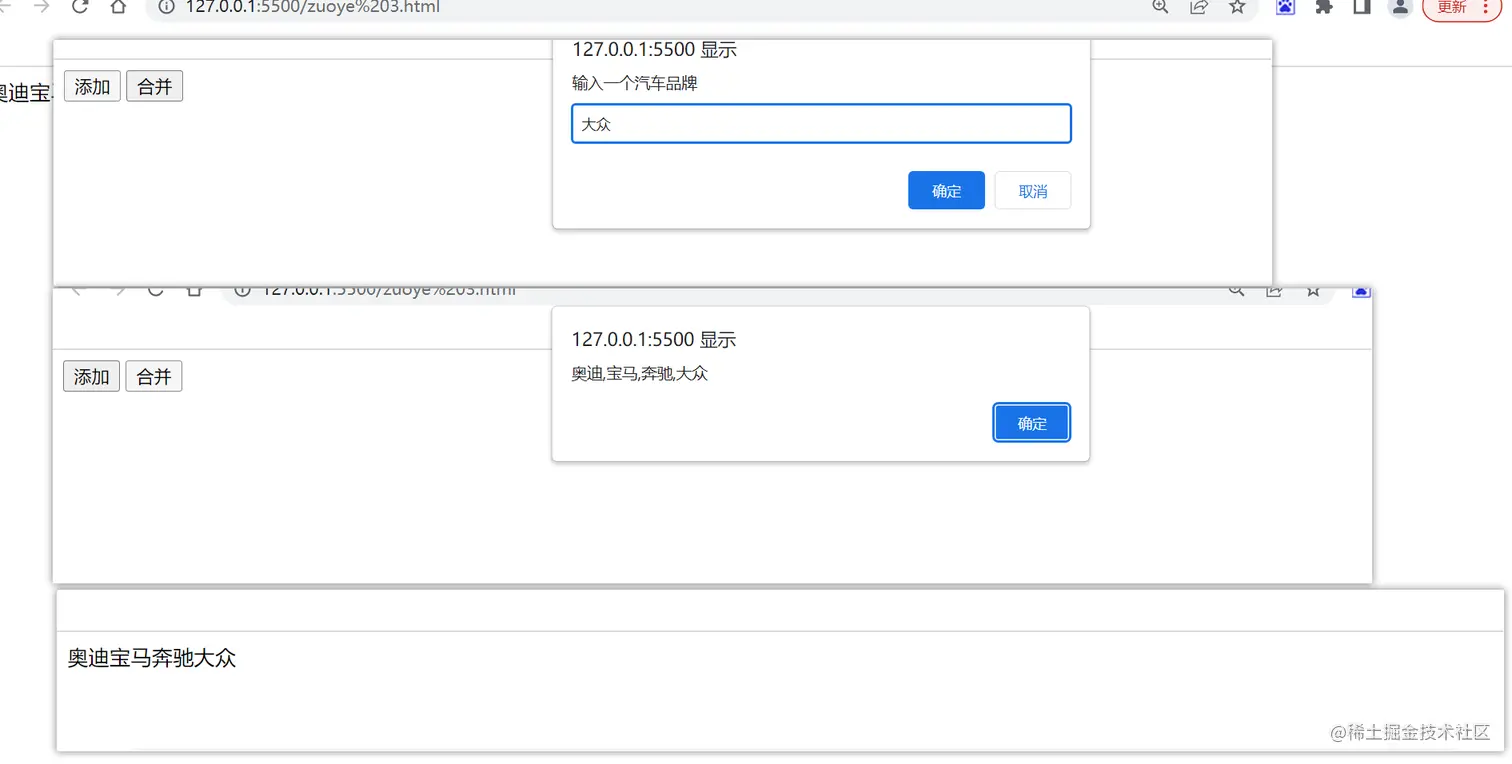Confirm the car brand prompt with 确定
The image size is (1512, 764).
coord(946,191)
